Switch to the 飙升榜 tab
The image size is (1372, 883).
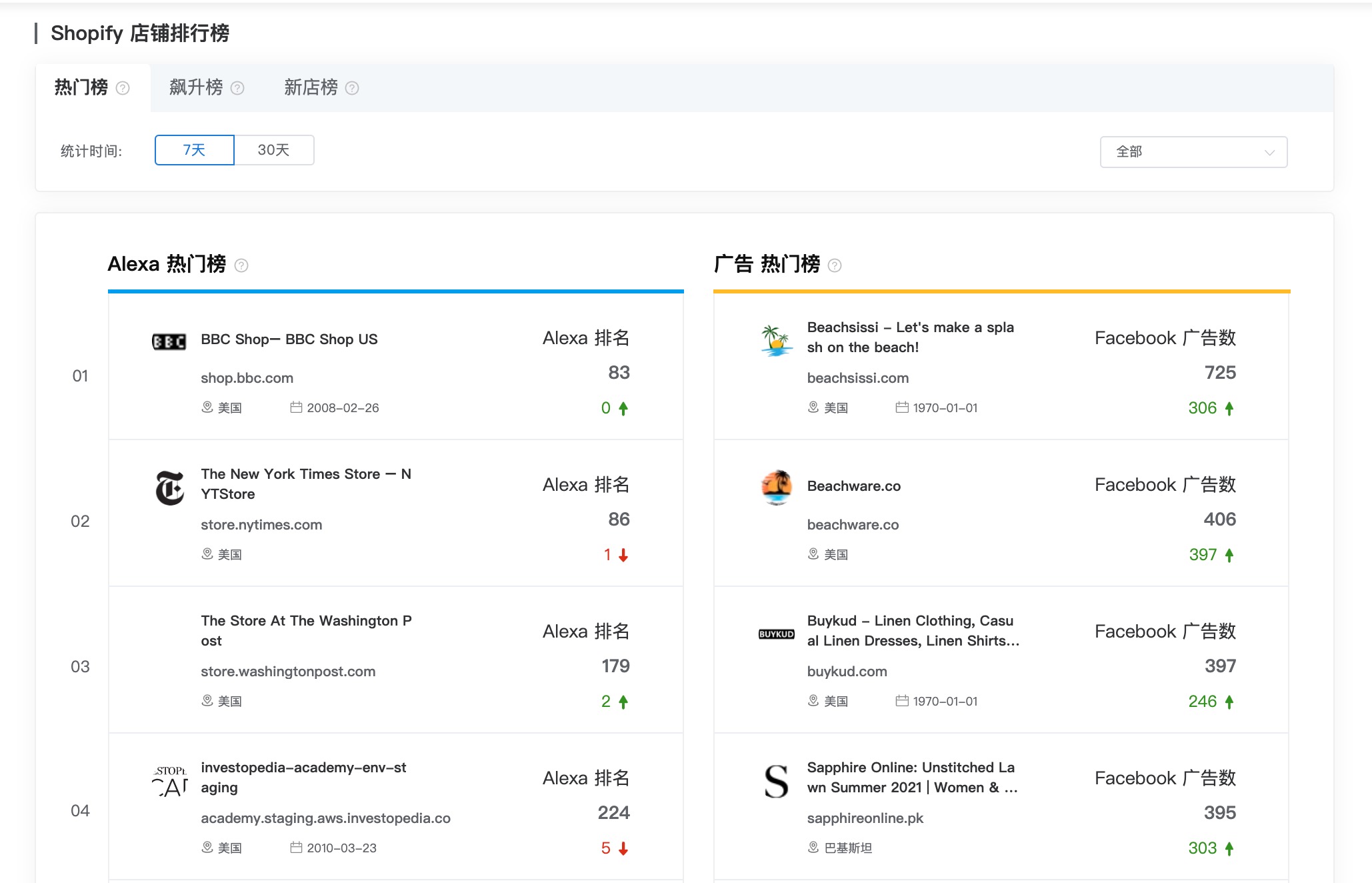point(196,87)
